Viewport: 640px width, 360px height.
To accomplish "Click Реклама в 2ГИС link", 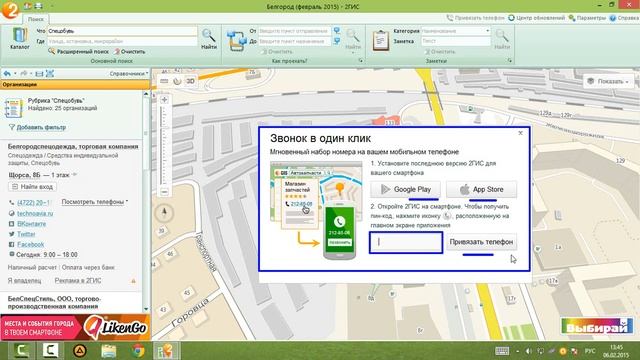I will tap(78, 281).
